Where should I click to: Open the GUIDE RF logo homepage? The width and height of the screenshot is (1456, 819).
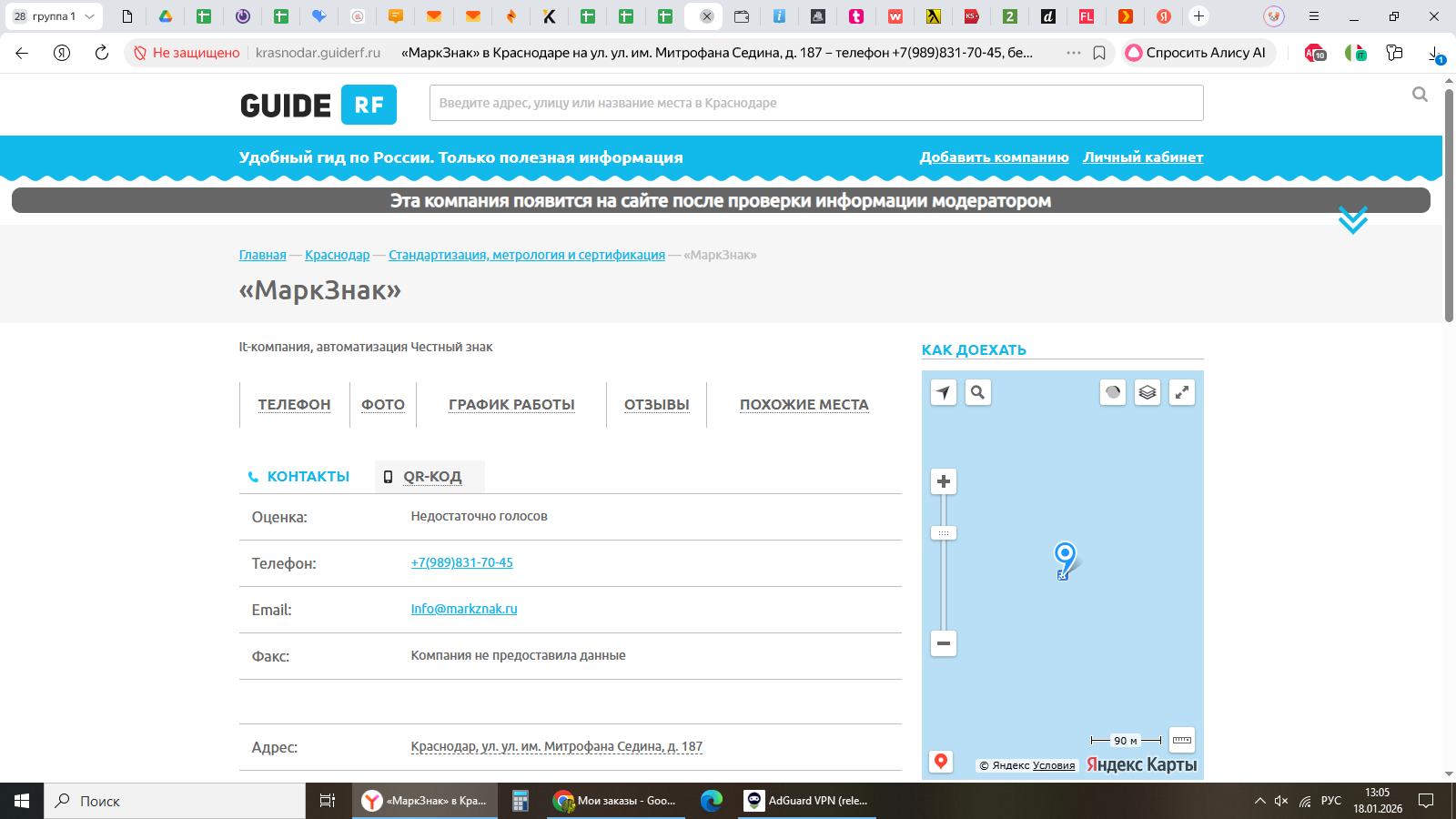[318, 105]
